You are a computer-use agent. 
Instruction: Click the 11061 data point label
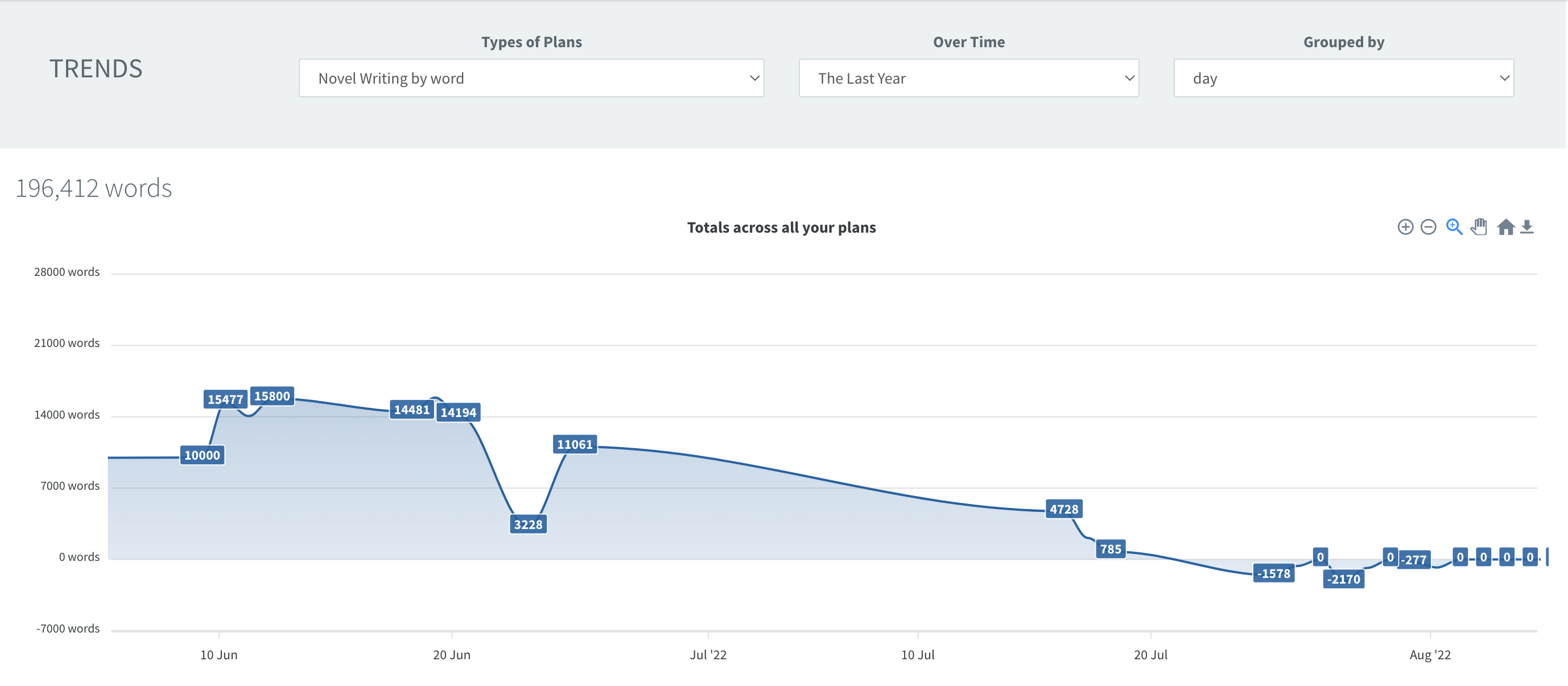(x=575, y=444)
